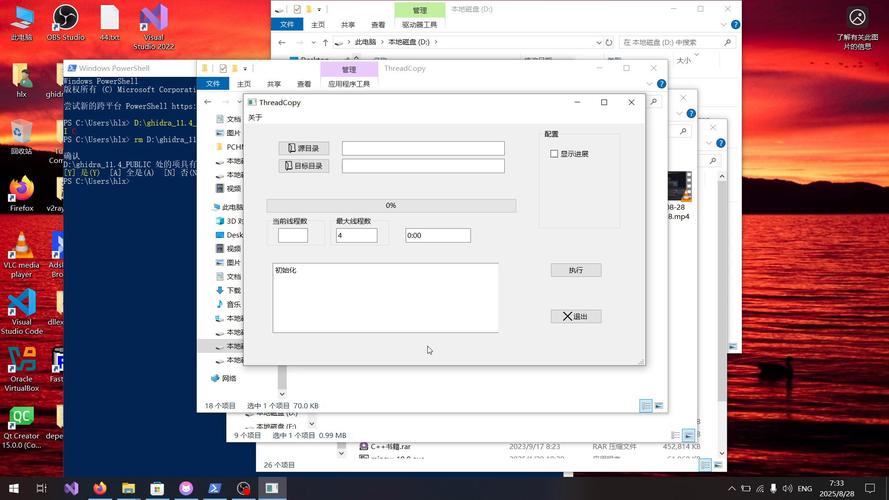
Task: Click the Windows Start button
Action: click(13, 488)
